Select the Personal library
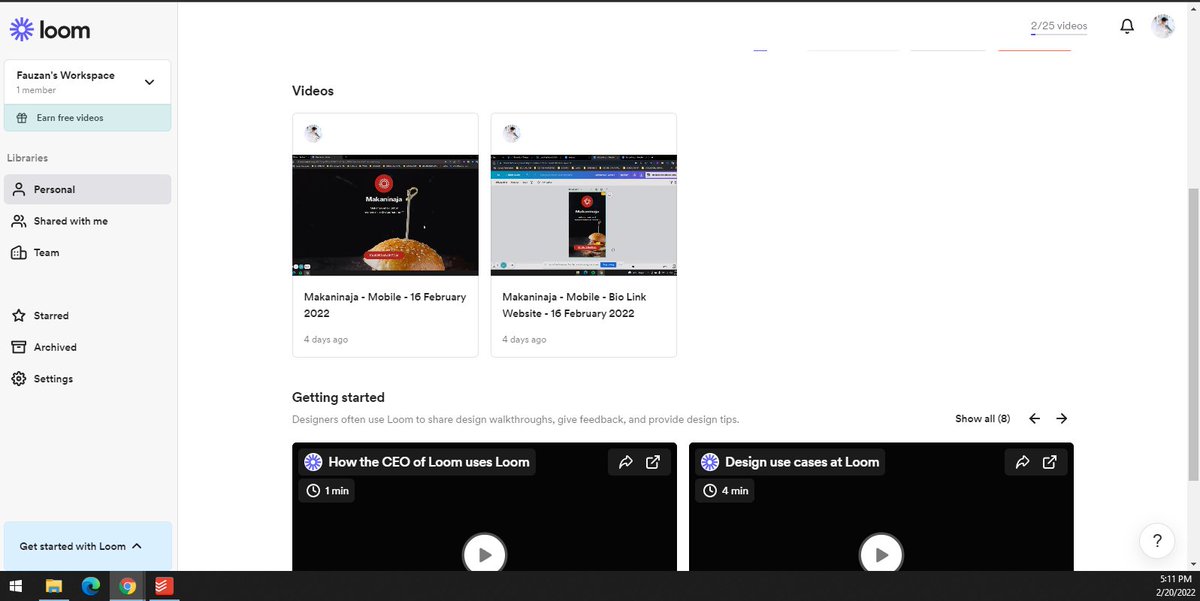 (x=87, y=189)
